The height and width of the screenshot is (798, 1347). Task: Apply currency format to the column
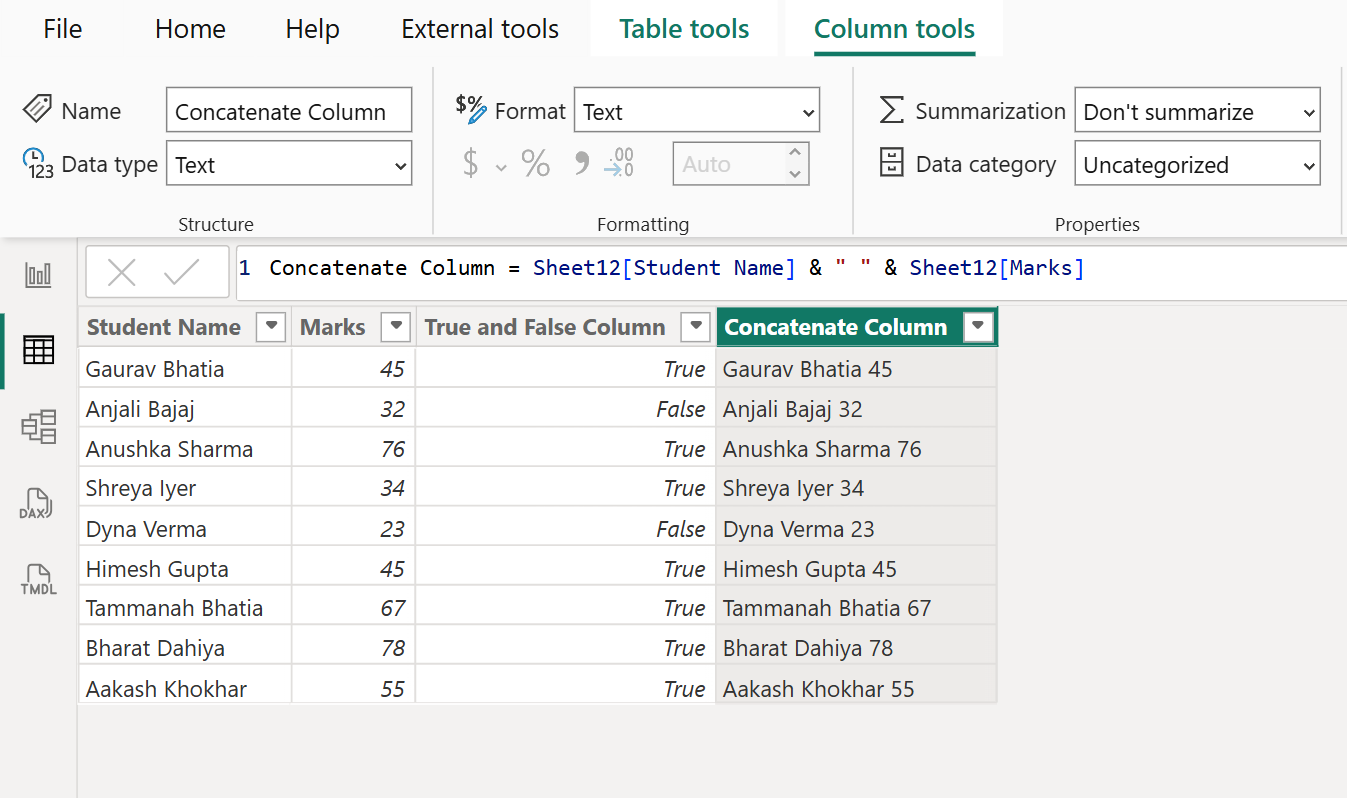pyautogui.click(x=472, y=164)
